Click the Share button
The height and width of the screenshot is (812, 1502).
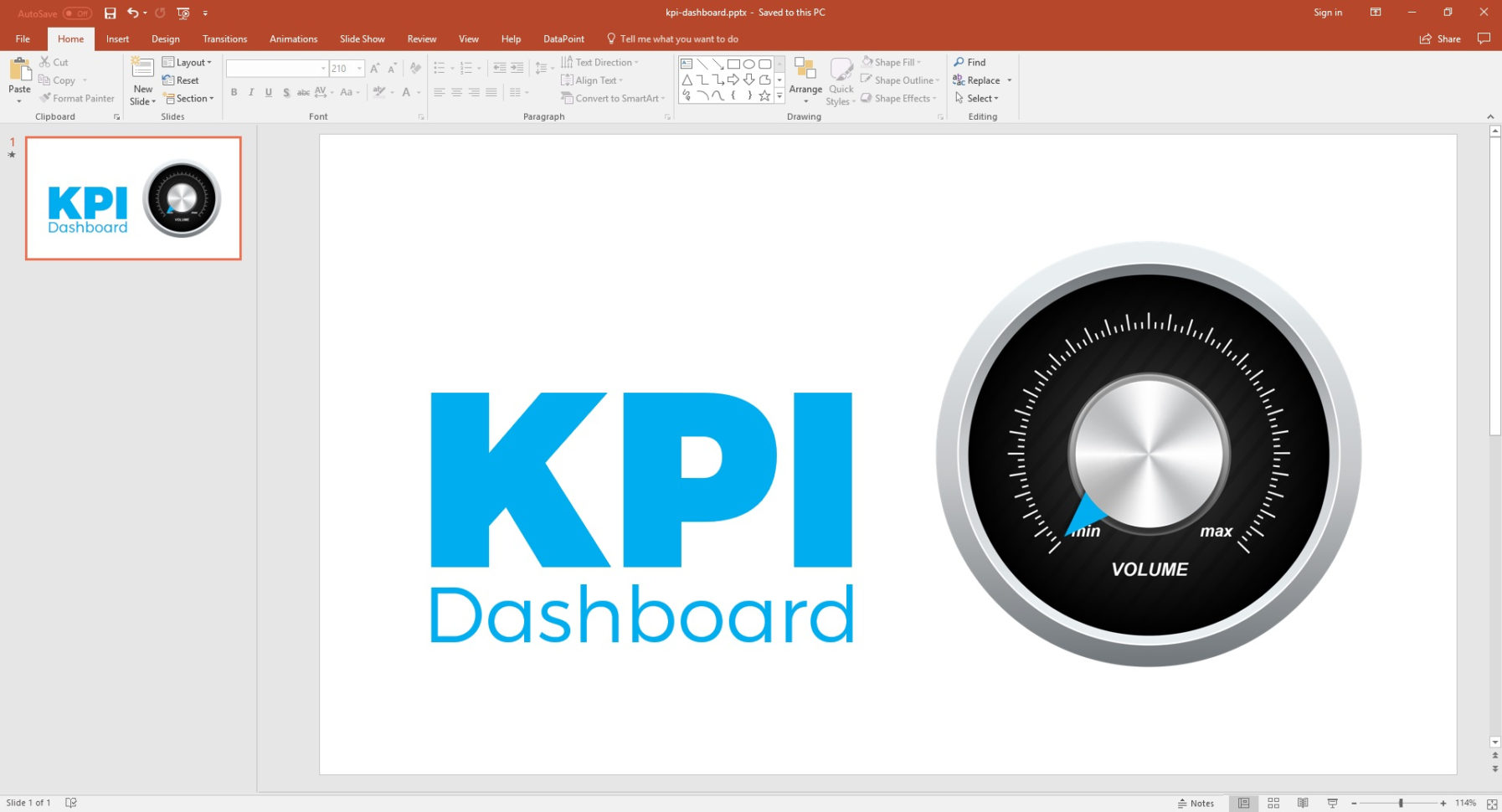[1439, 39]
